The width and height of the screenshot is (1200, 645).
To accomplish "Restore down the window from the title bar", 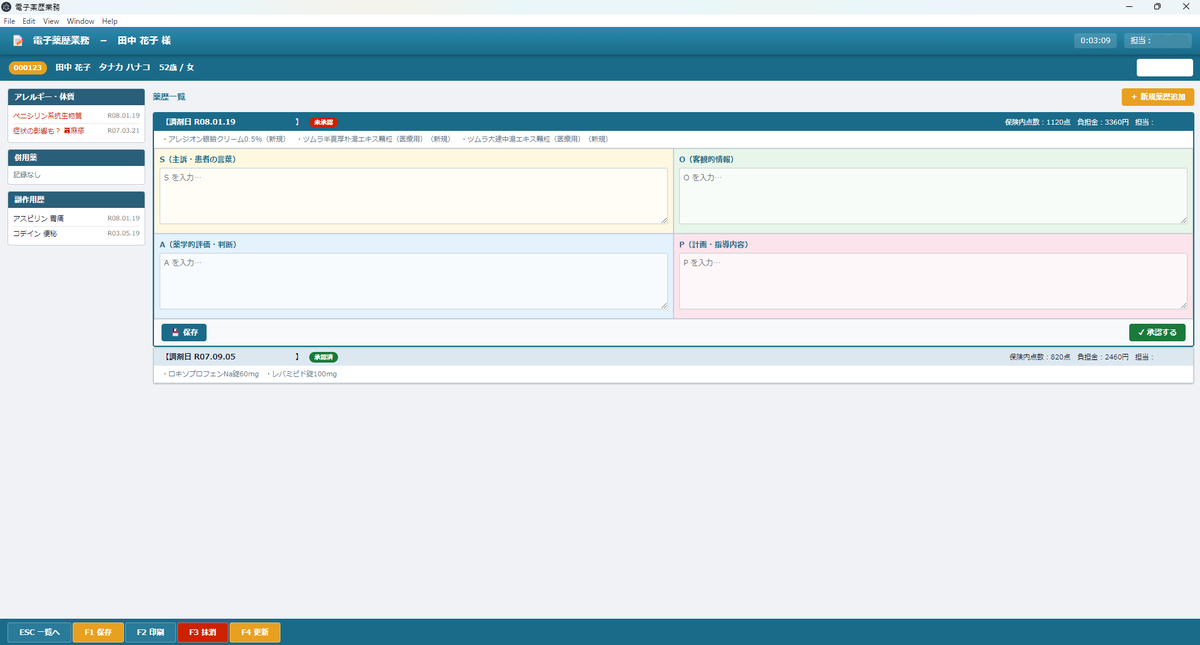I will click(1157, 7).
